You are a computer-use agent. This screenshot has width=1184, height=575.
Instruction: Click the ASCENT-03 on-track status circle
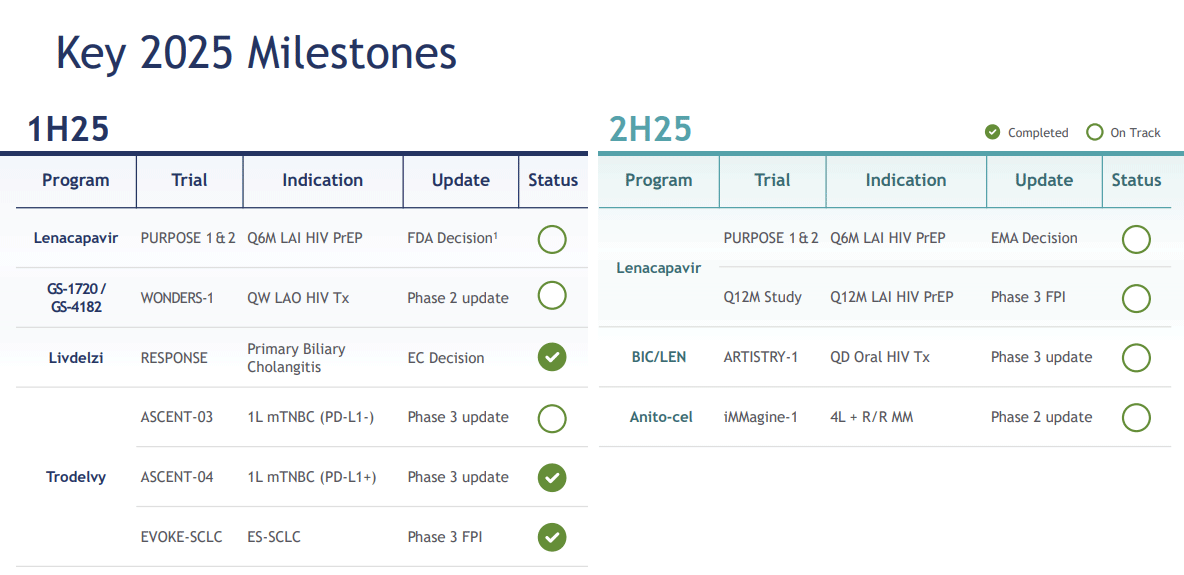[552, 418]
